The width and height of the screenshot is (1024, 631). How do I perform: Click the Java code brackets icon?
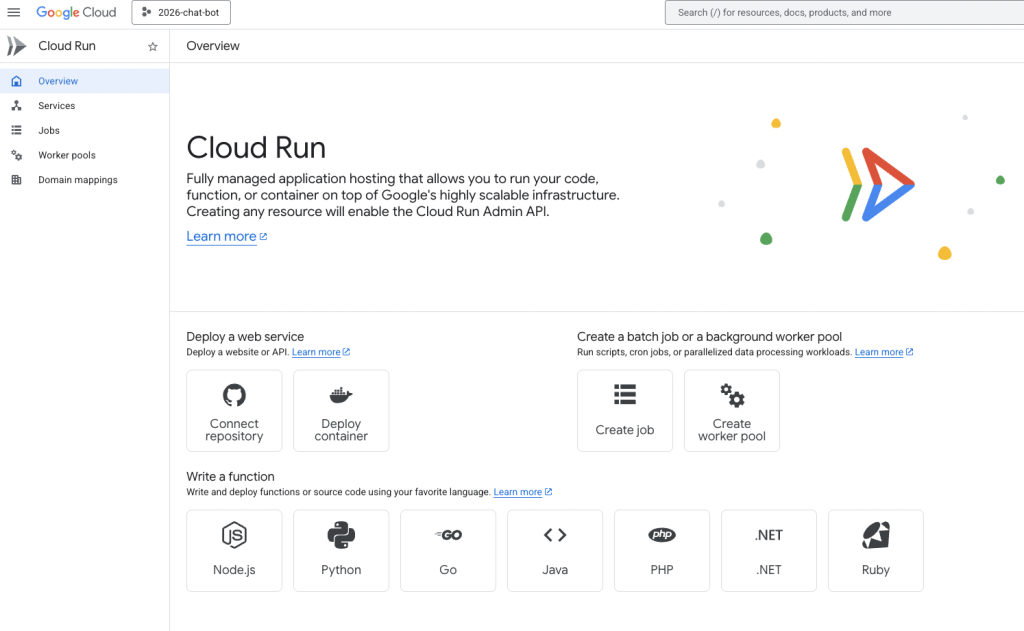click(555, 535)
